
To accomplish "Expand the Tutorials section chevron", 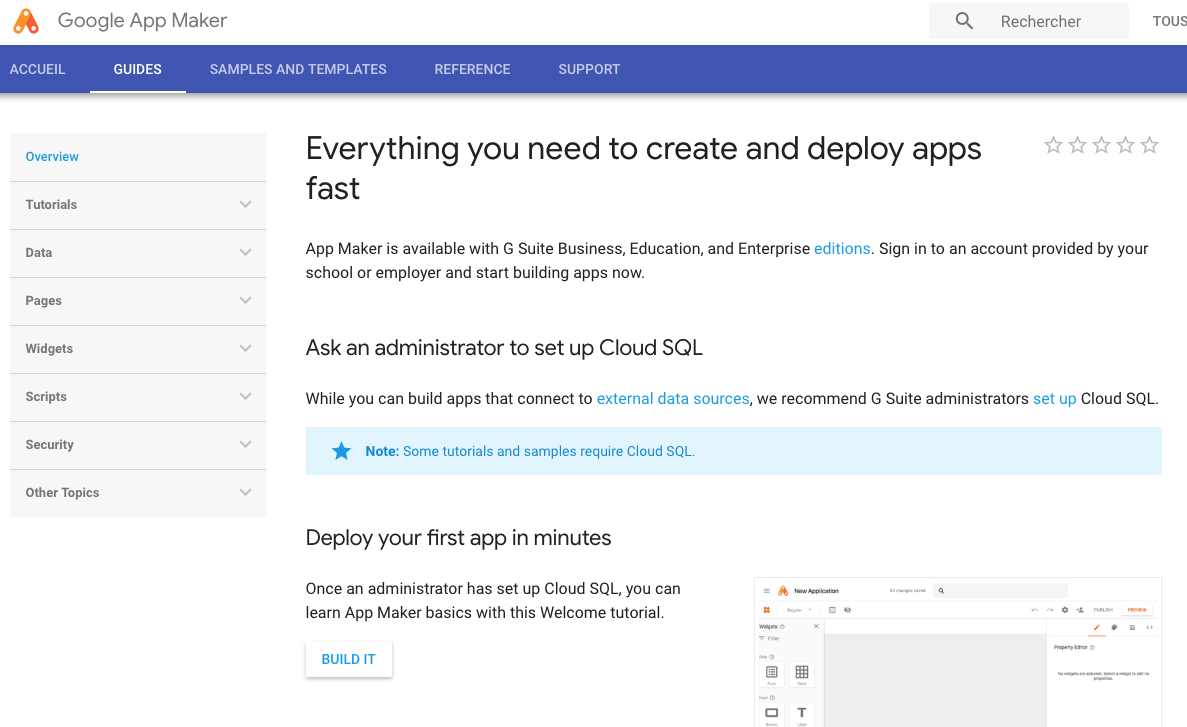I will [245, 204].
